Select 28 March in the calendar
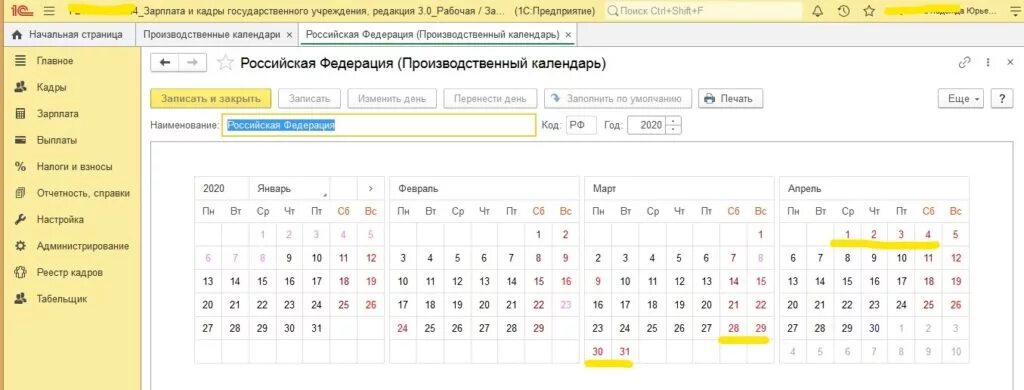This screenshot has height=390, width=1024. (x=733, y=329)
